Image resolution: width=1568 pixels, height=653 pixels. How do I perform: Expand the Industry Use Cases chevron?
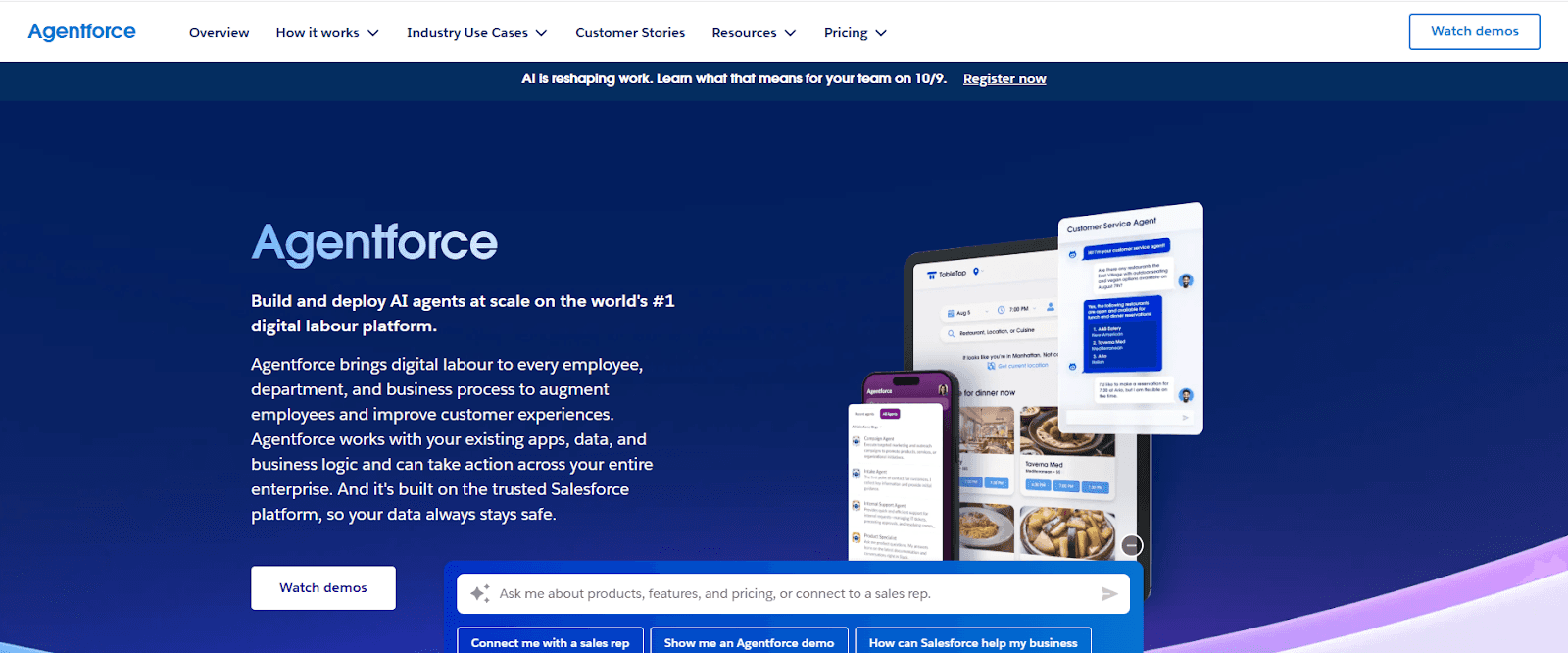tap(541, 33)
